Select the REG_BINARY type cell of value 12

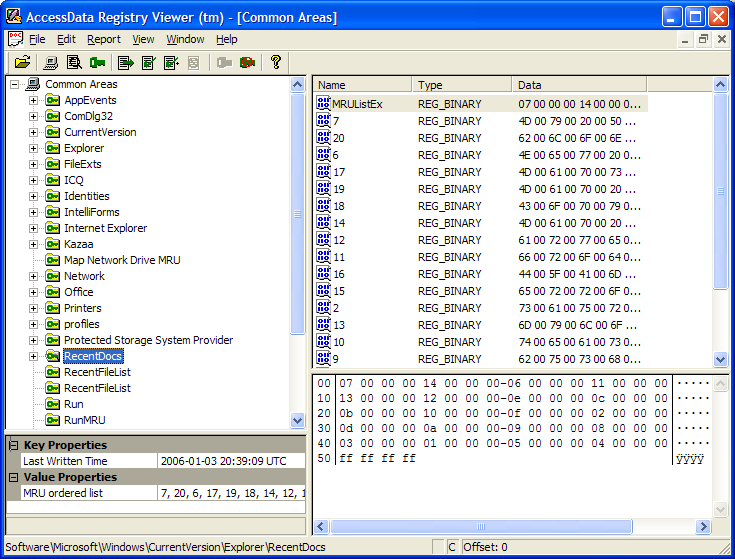pos(450,240)
